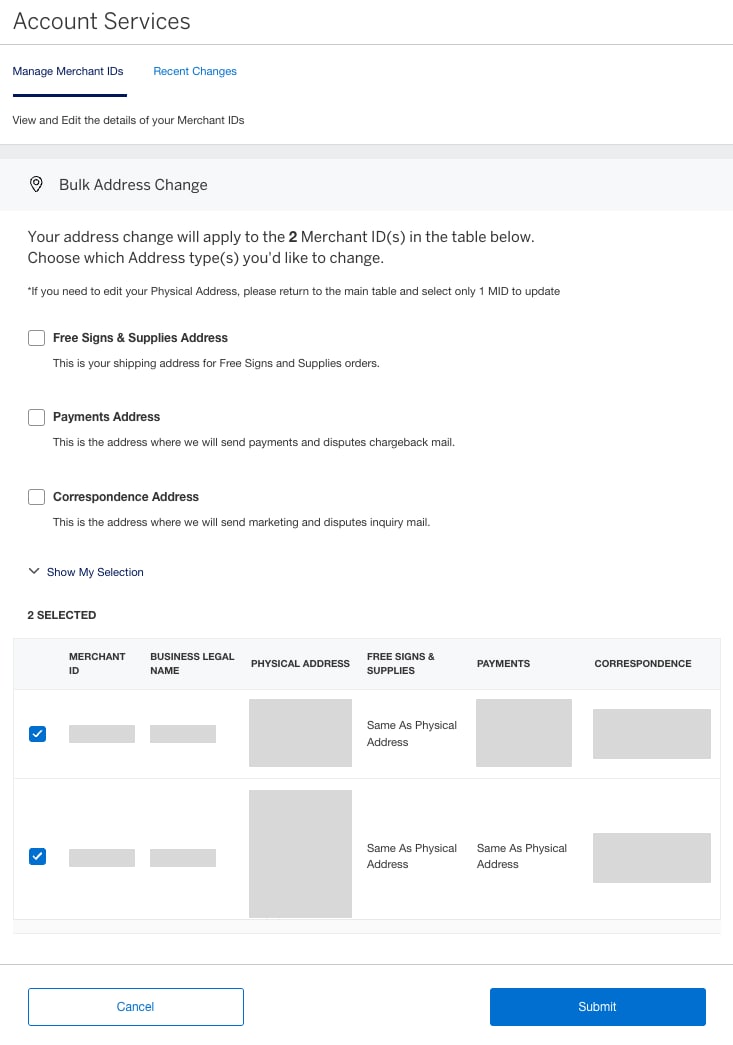Viewport: 733px width, 1045px height.
Task: Click the Show My Selection link text
Action: tap(95, 572)
